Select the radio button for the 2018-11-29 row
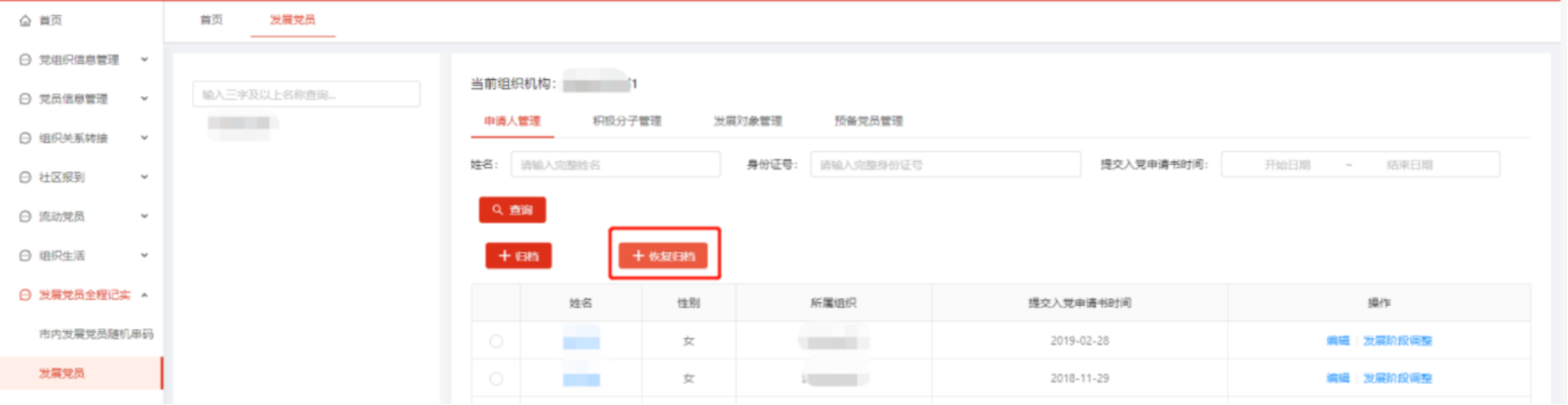The height and width of the screenshot is (405, 1568). [496, 379]
